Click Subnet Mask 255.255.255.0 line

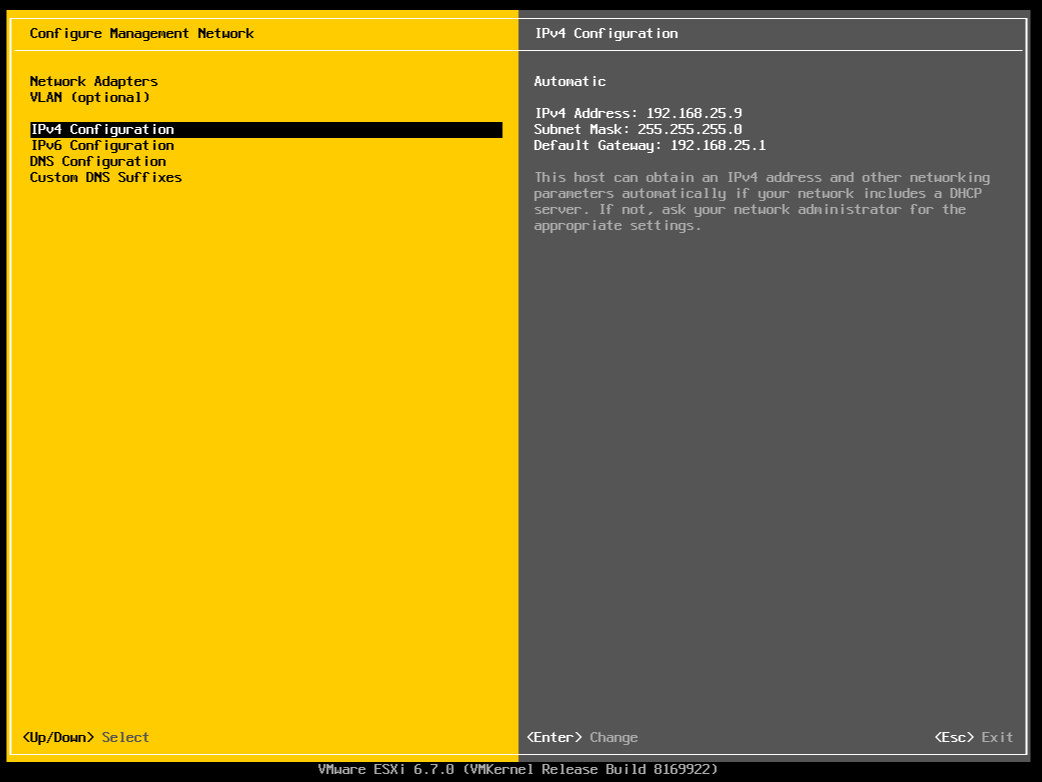638,129
